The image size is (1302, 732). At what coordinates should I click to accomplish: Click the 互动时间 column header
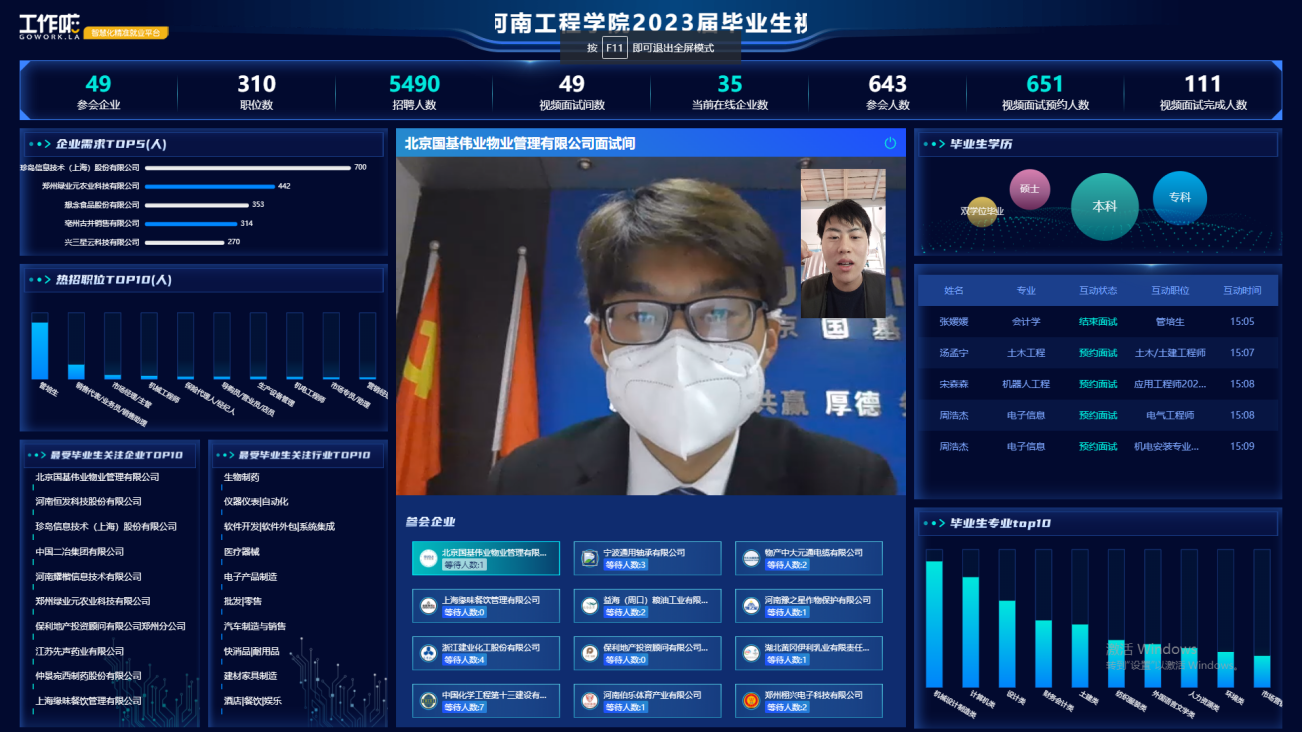(1242, 291)
